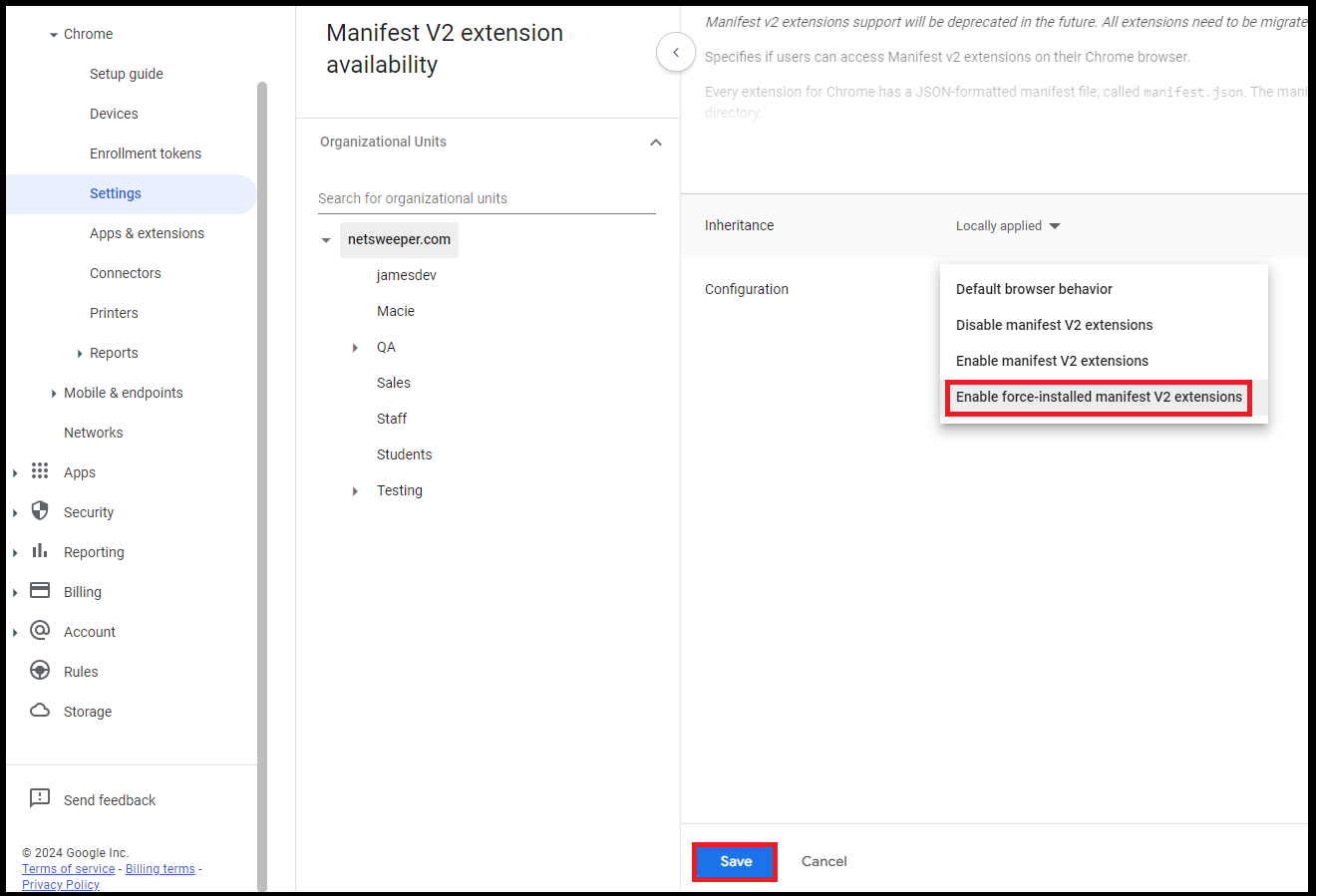Open Storage in the sidebar

coord(88,712)
